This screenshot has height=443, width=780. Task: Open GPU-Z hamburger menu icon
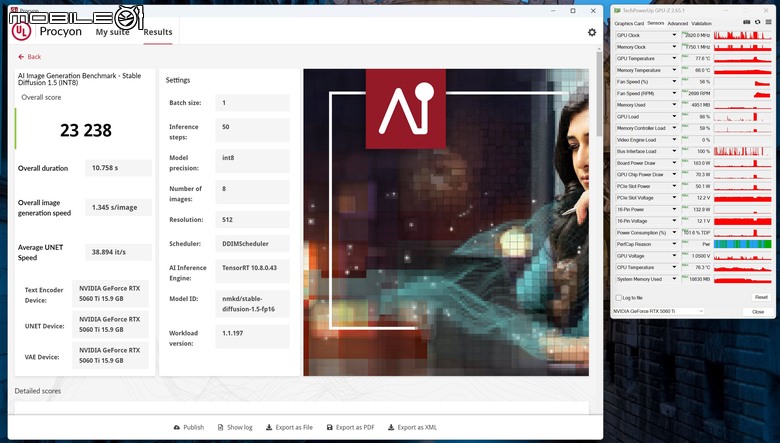[x=769, y=22]
